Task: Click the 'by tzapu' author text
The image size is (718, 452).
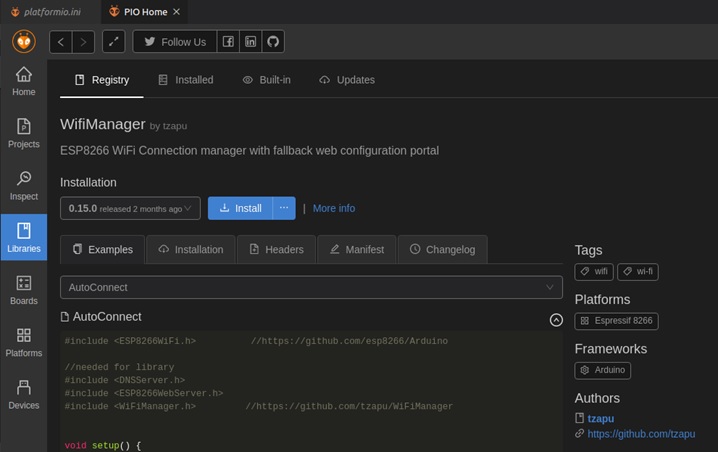Action: [x=168, y=126]
